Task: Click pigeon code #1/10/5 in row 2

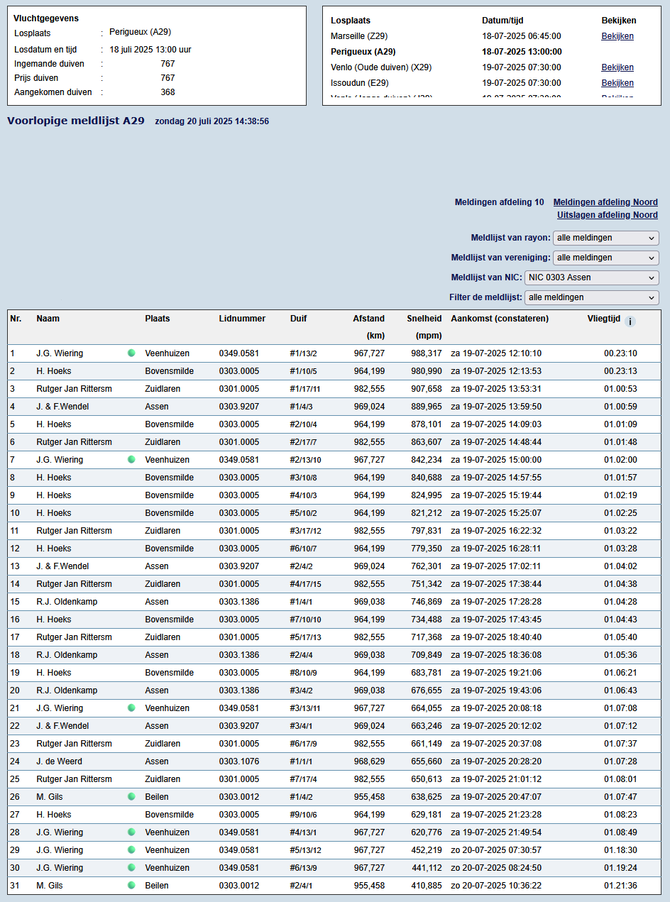Action: (x=303, y=371)
